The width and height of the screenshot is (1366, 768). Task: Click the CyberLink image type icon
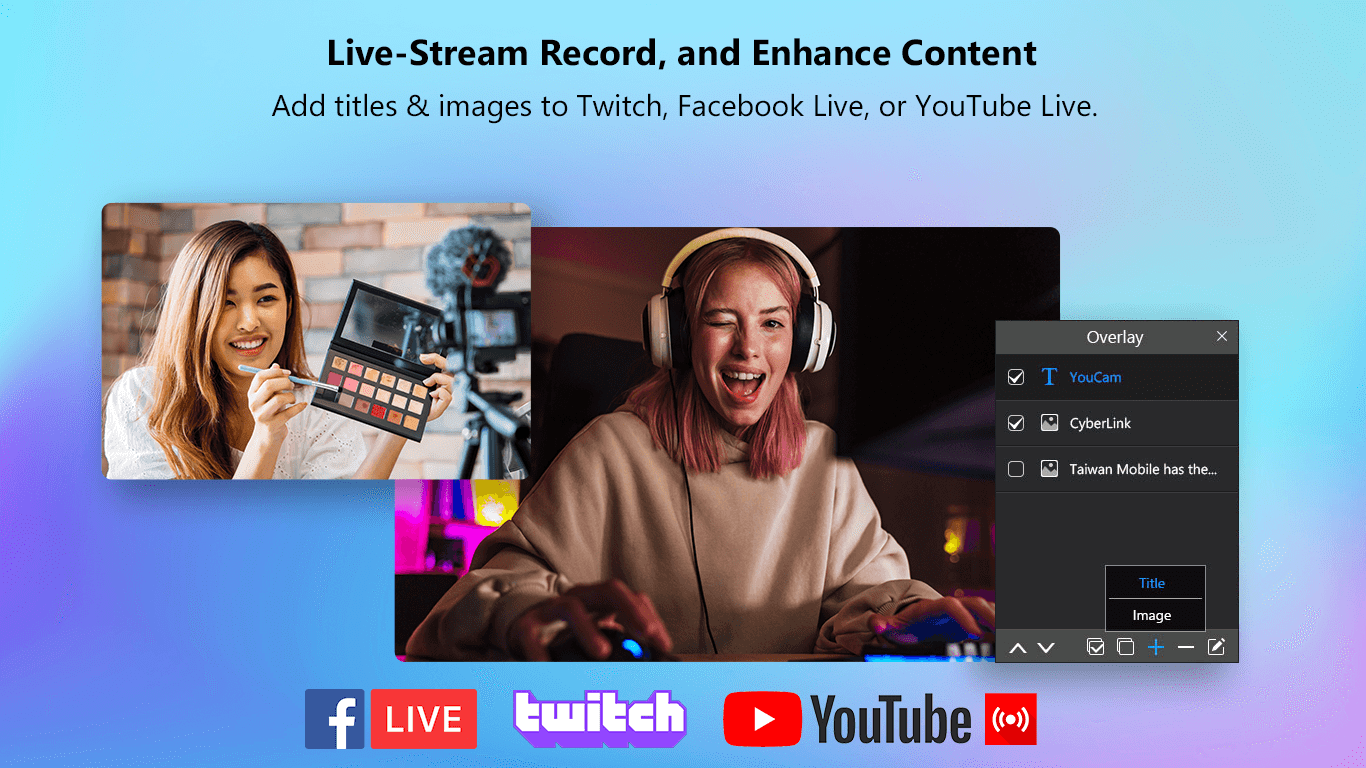pyautogui.click(x=1049, y=423)
